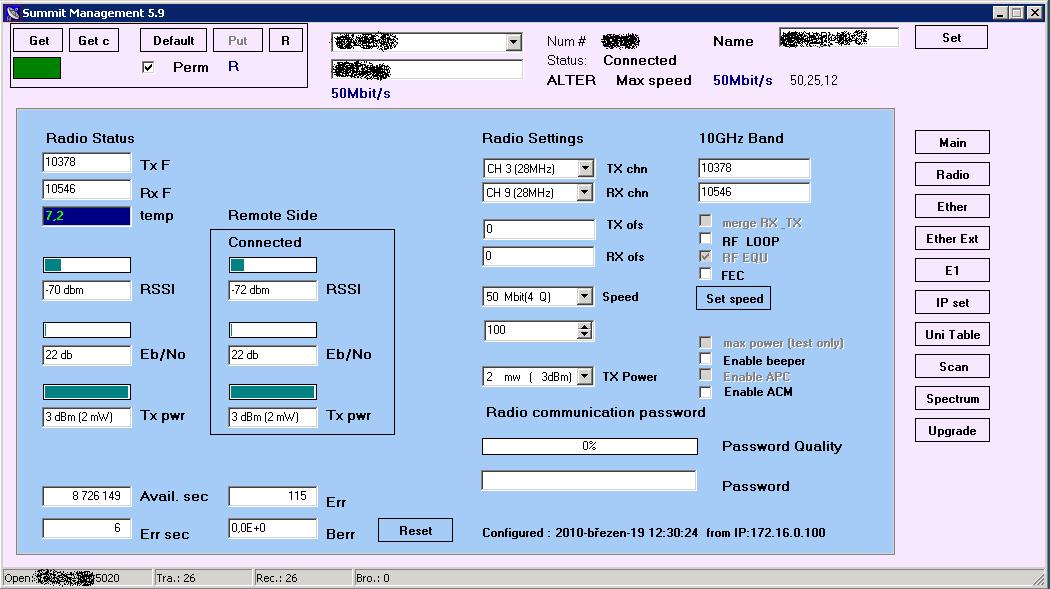The width and height of the screenshot is (1050, 589).
Task: Click the green status indicator box
Action: 37,68
